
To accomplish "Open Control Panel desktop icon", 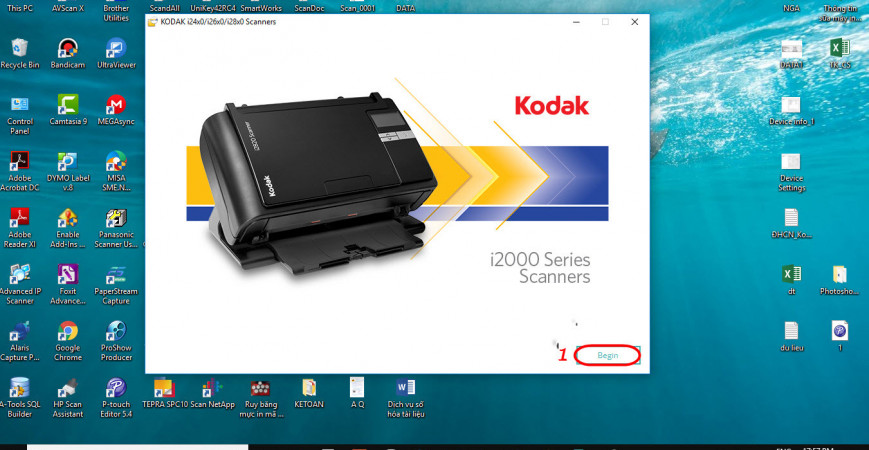I will coord(20,115).
